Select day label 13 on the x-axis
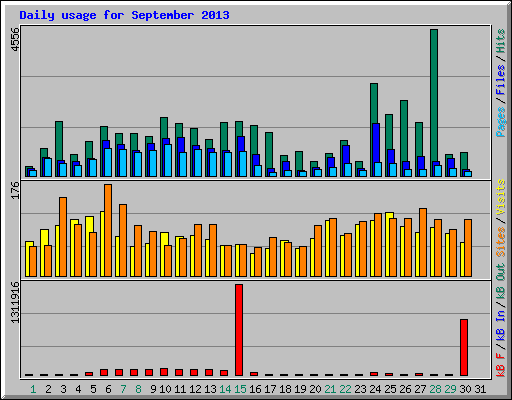 click(210, 389)
